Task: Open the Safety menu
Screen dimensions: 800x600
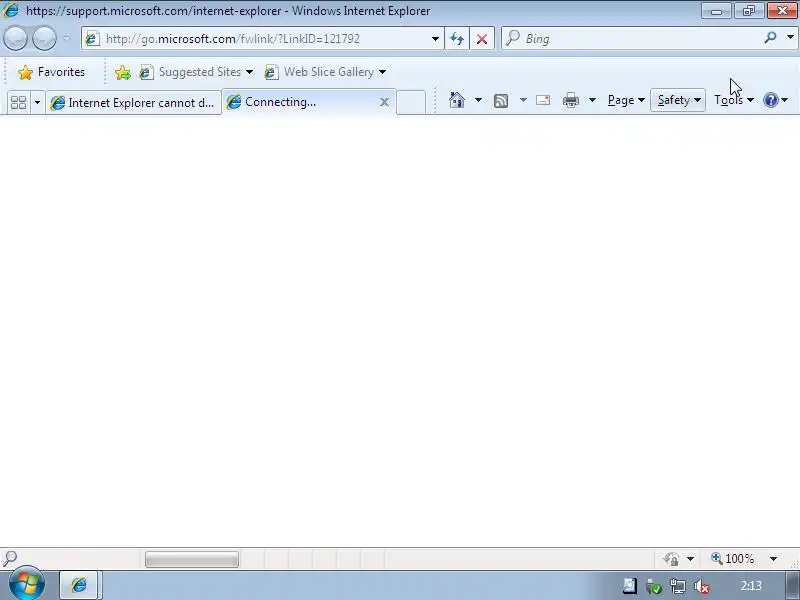Action: [x=678, y=100]
